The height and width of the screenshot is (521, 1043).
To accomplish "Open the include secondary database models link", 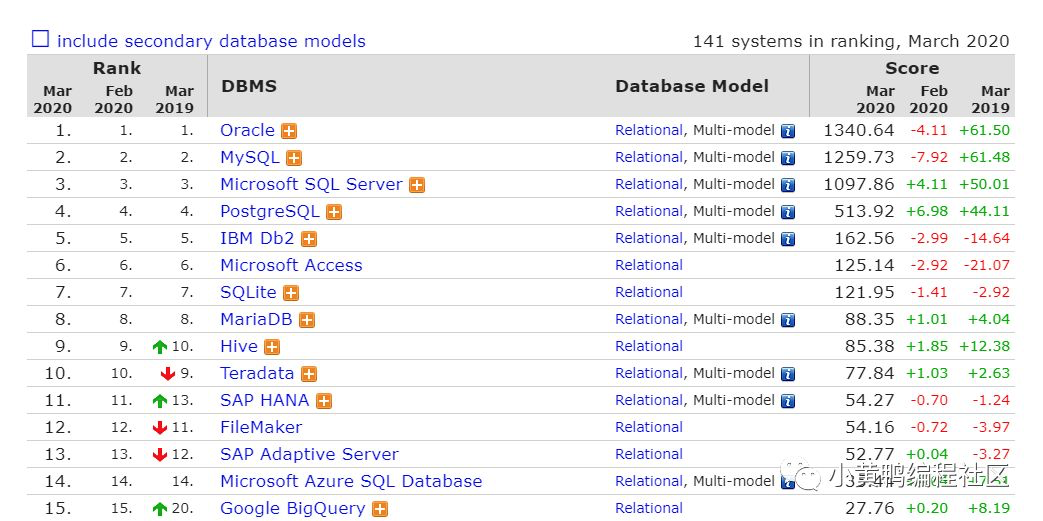I will (x=211, y=41).
